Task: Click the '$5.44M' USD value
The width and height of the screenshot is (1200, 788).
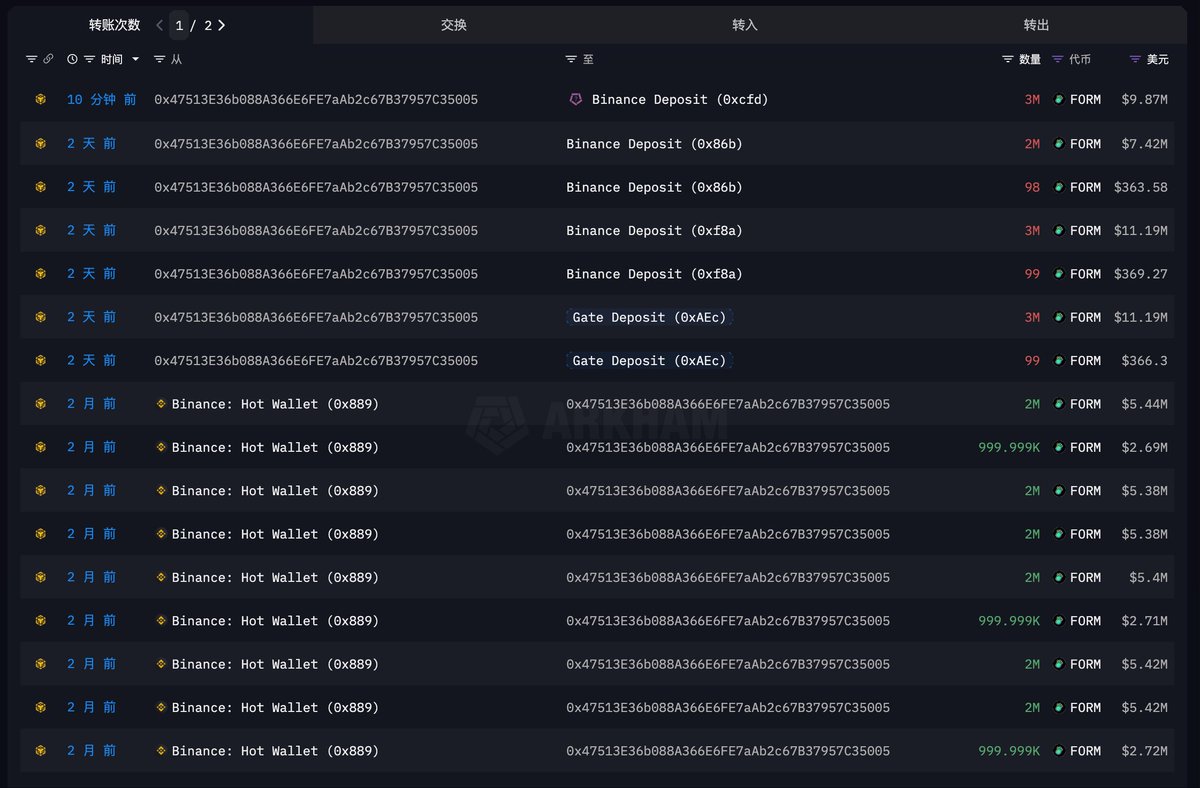Action: click(1144, 404)
